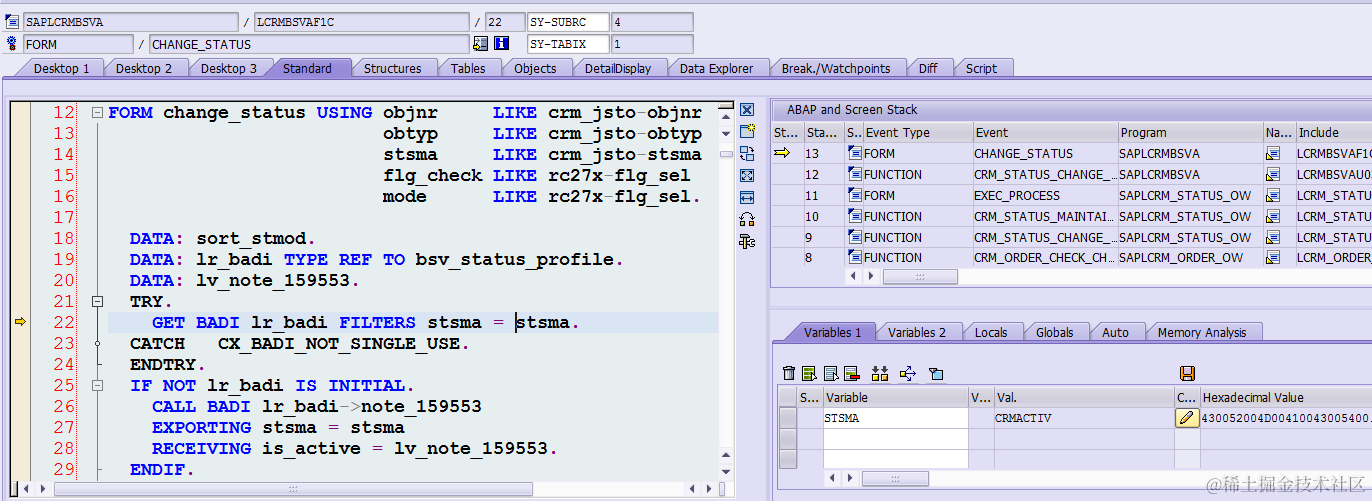Click the CRM_STATUS_MAINTAI... event cell

tap(1045, 216)
